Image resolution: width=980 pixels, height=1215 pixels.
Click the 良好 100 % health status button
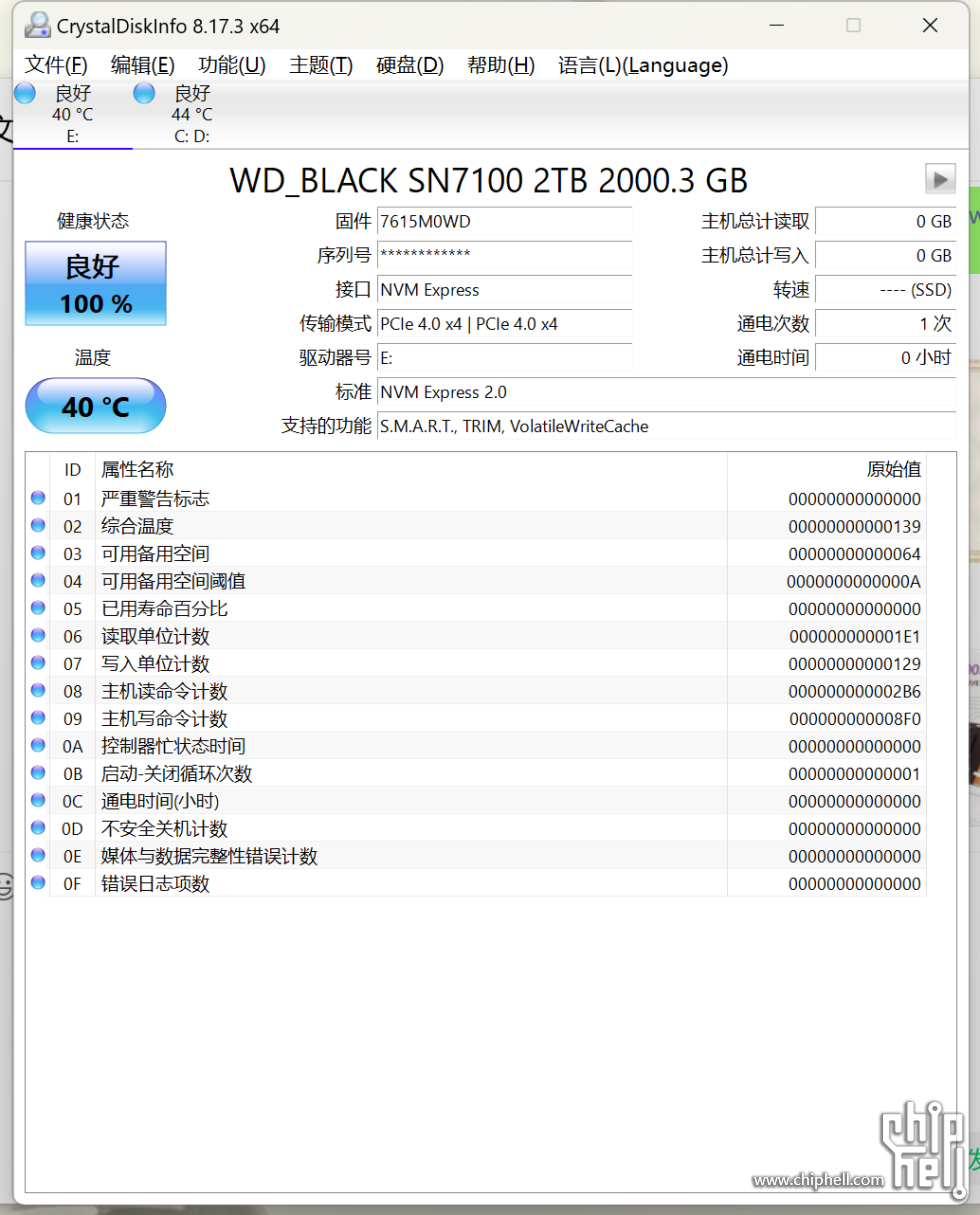(x=96, y=283)
